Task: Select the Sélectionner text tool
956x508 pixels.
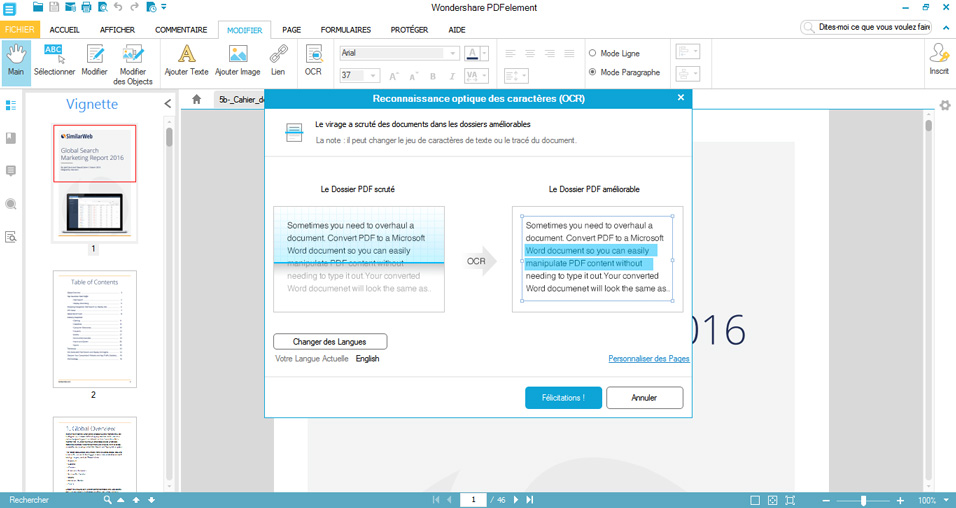Action: (x=54, y=60)
